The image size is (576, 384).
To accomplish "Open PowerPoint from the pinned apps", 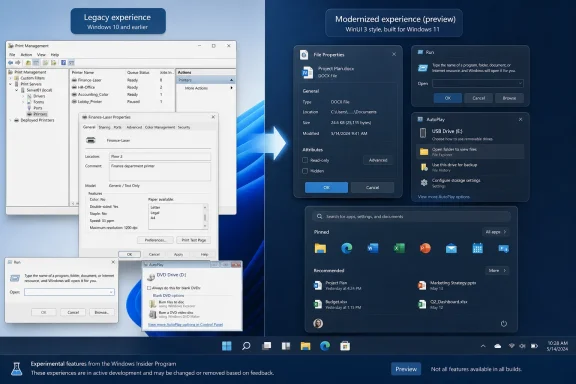I will tap(425, 248).
